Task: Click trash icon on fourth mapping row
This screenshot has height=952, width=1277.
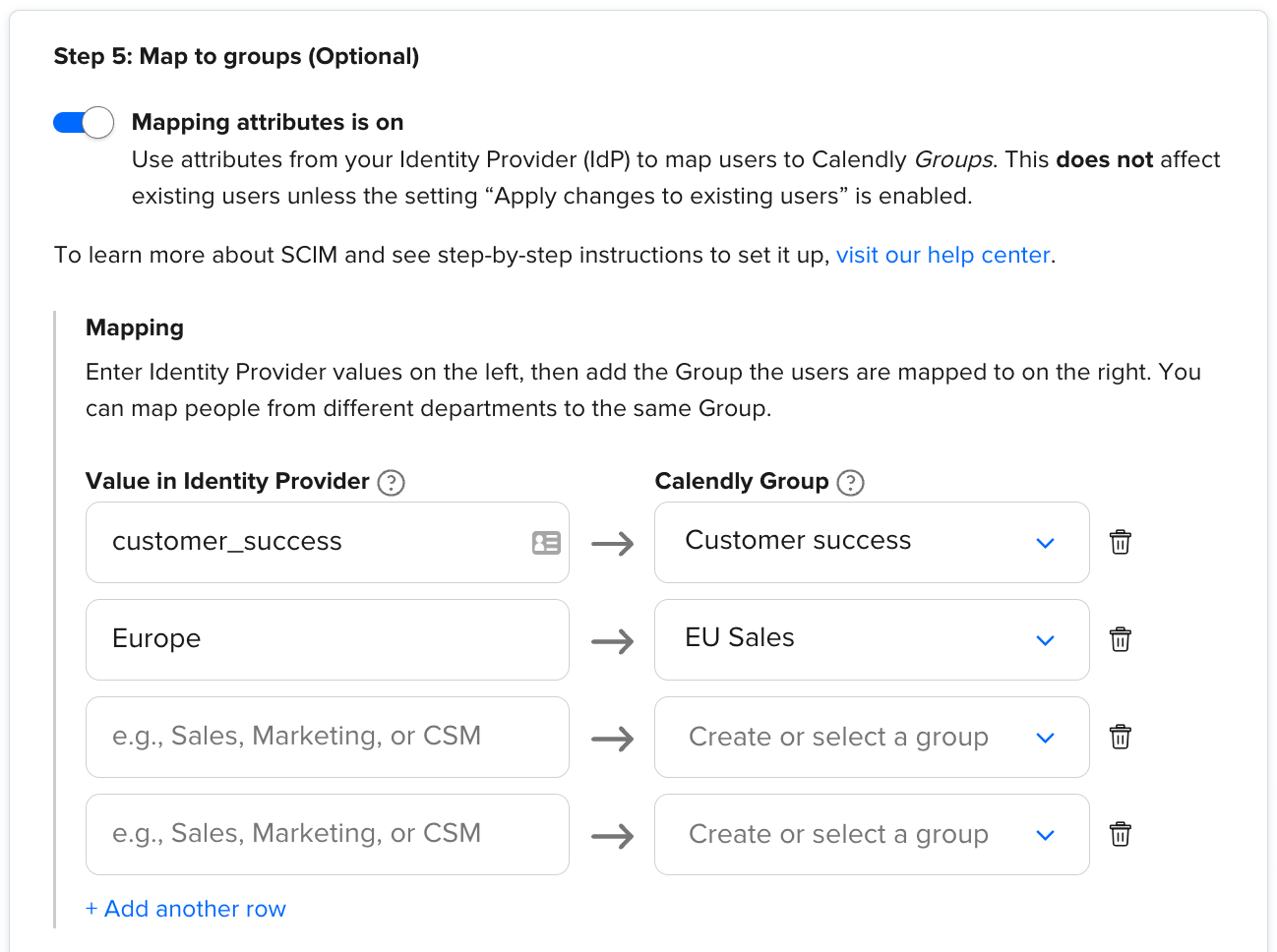Action: click(1120, 834)
